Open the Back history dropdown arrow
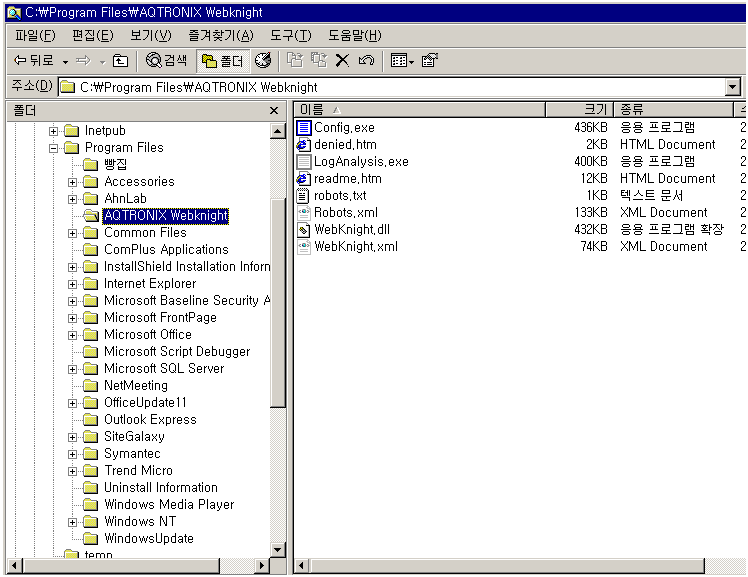Viewport: 748px width, 577px height. pyautogui.click(x=65, y=62)
